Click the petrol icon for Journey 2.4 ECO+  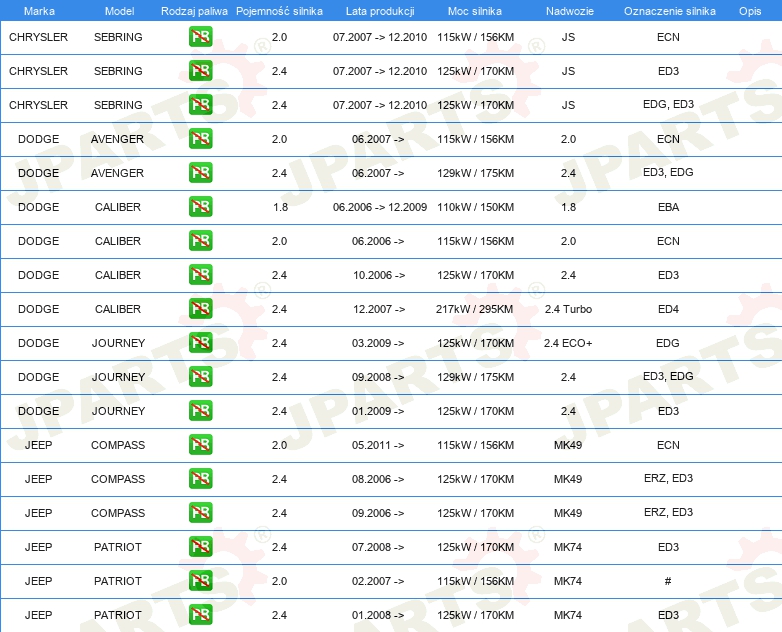[200, 343]
